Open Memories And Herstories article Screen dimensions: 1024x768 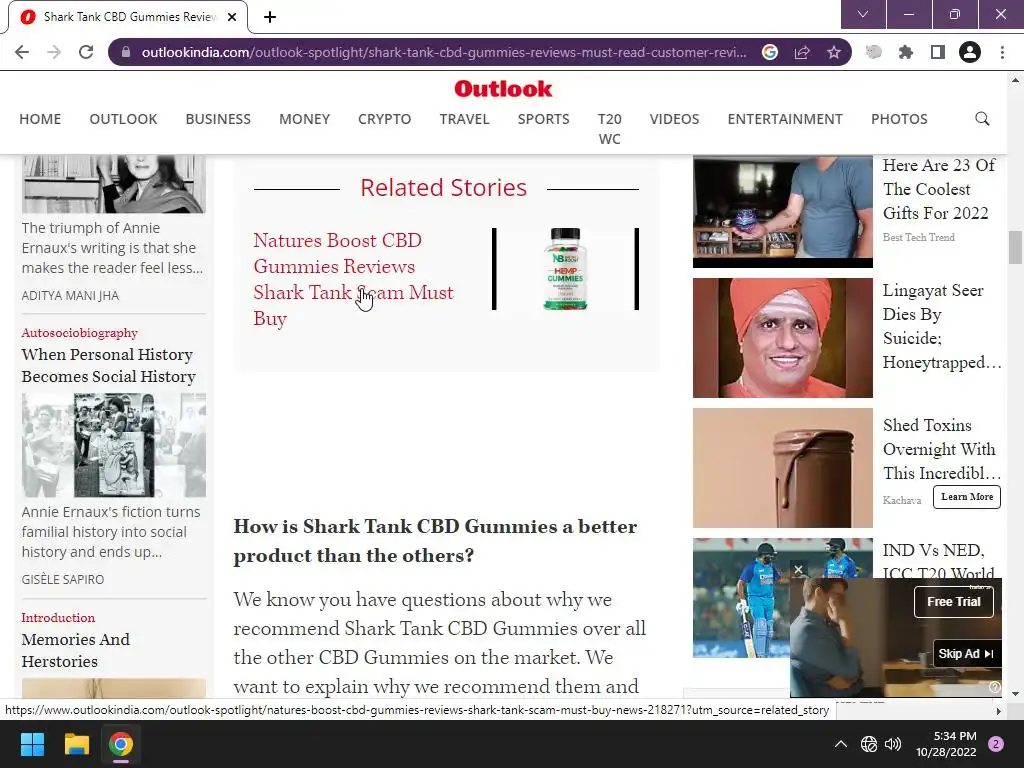[x=76, y=650]
